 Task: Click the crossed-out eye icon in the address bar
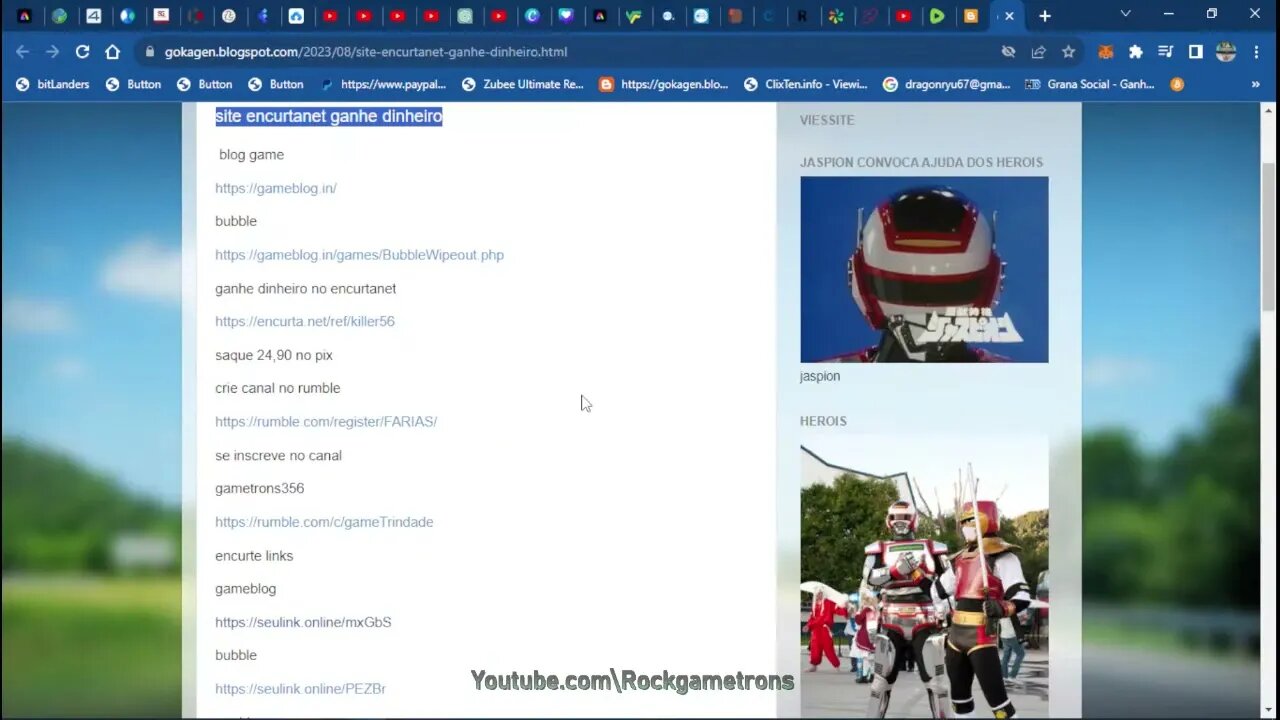(1008, 52)
